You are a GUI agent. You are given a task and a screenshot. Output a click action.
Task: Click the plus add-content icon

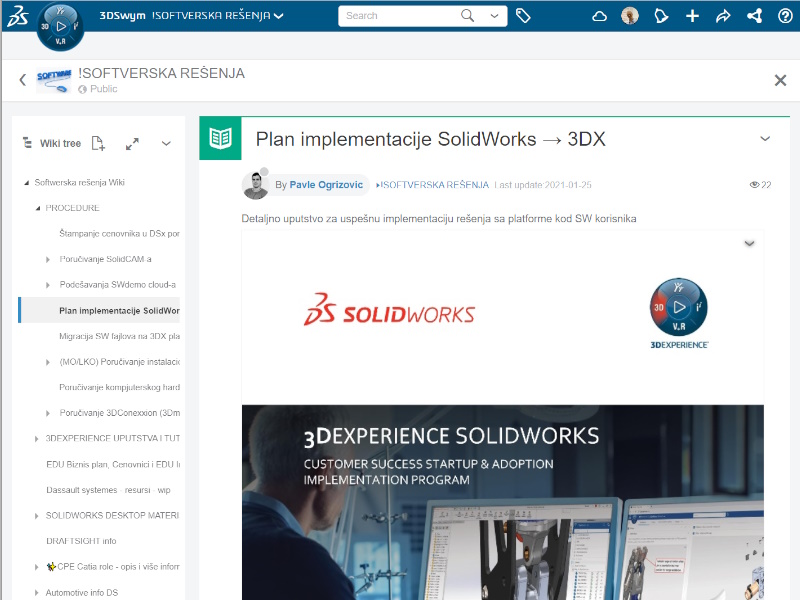coord(692,16)
